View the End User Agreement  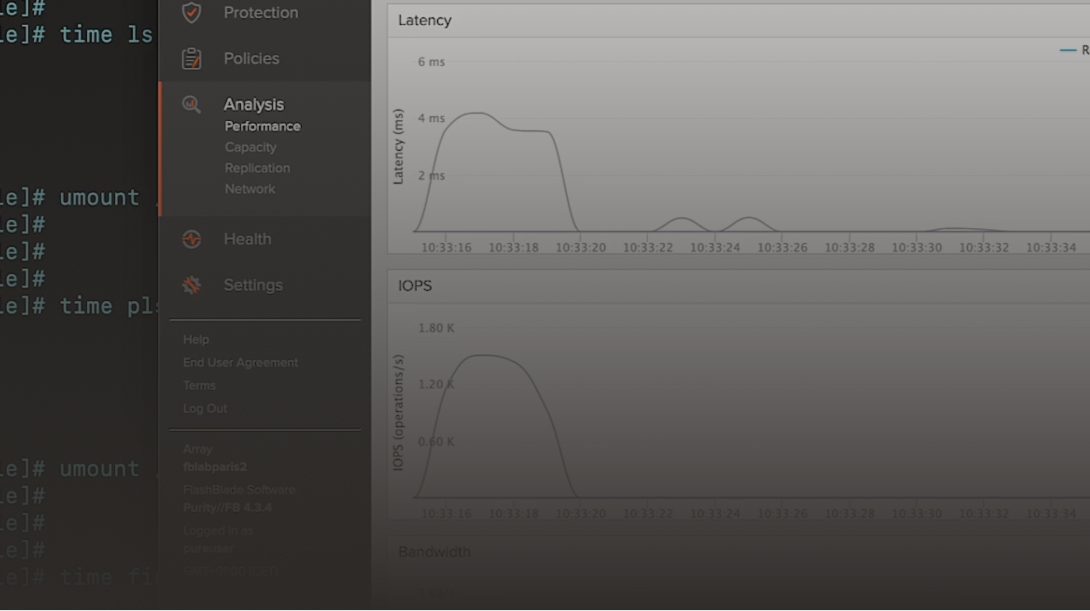(x=240, y=363)
